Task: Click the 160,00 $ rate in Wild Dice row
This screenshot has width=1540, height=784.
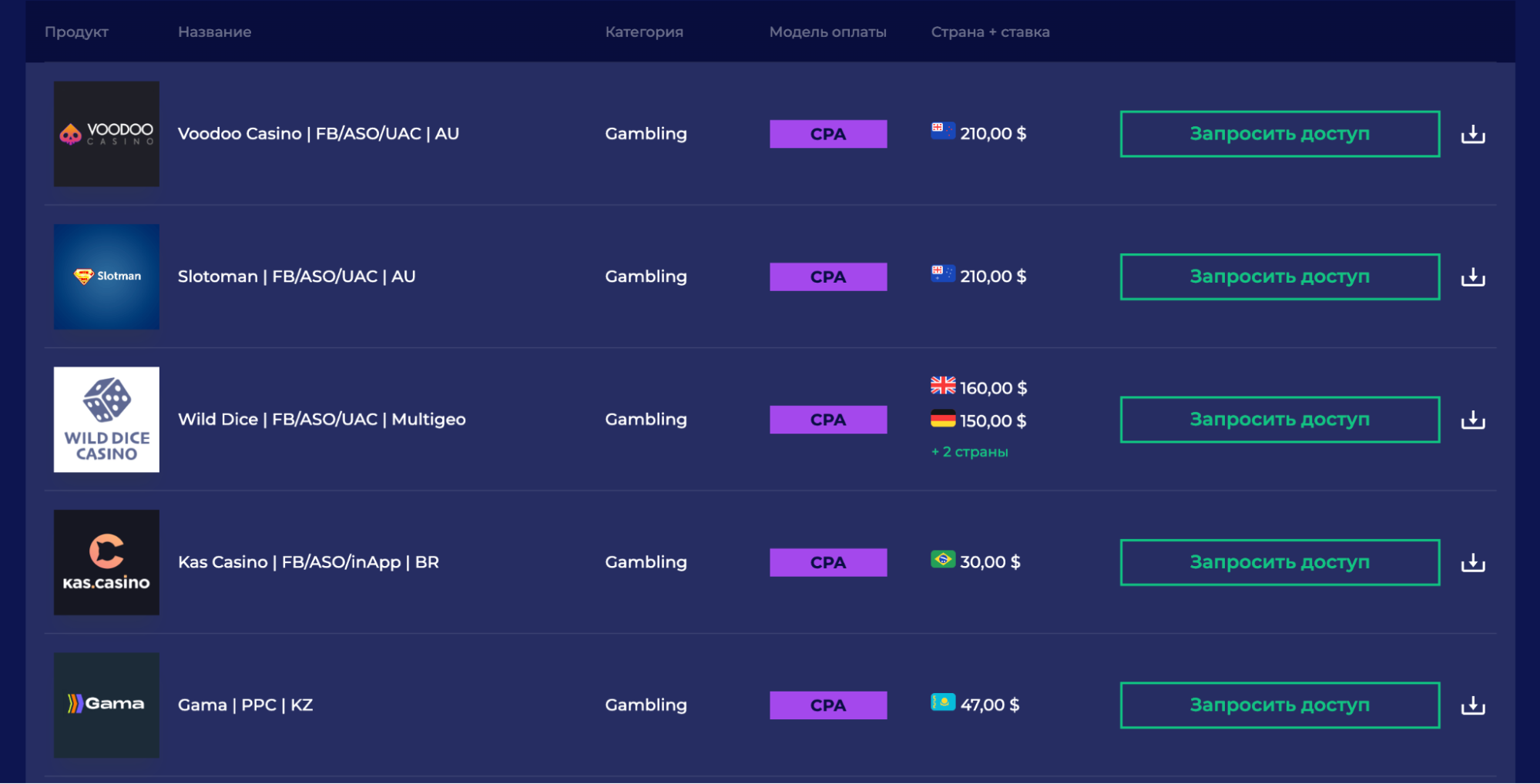Action: coord(993,388)
